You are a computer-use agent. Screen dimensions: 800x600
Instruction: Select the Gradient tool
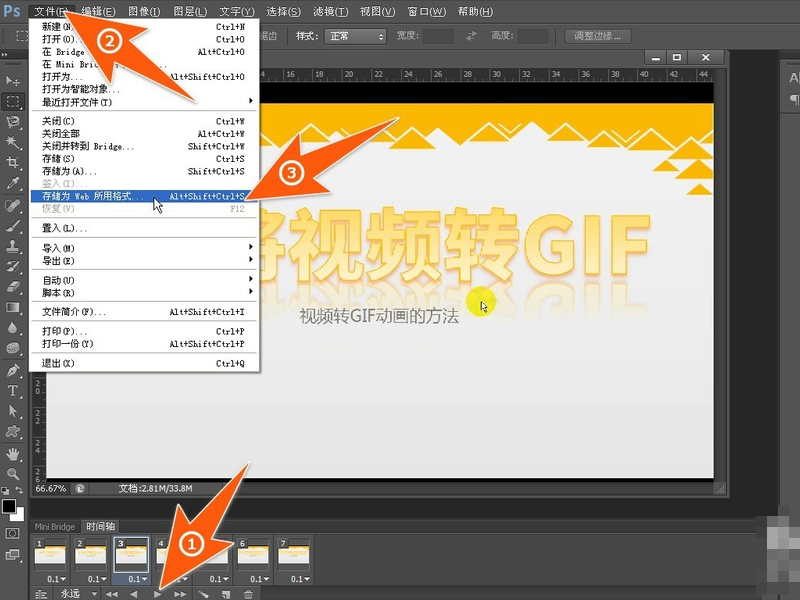(13, 307)
